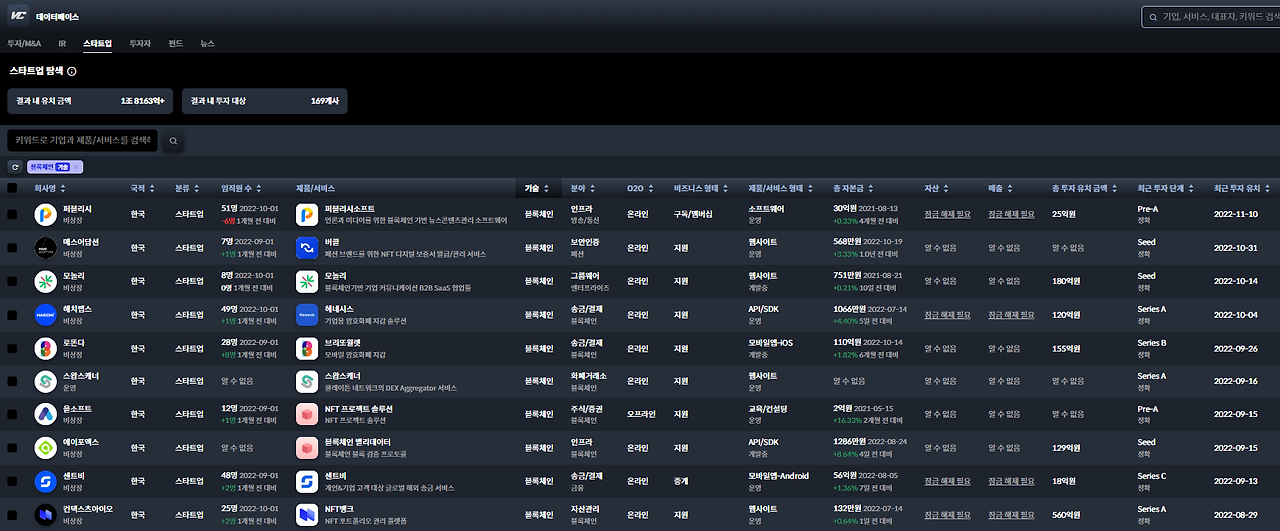Switch to the 투자/M&A tab

(x=24, y=44)
